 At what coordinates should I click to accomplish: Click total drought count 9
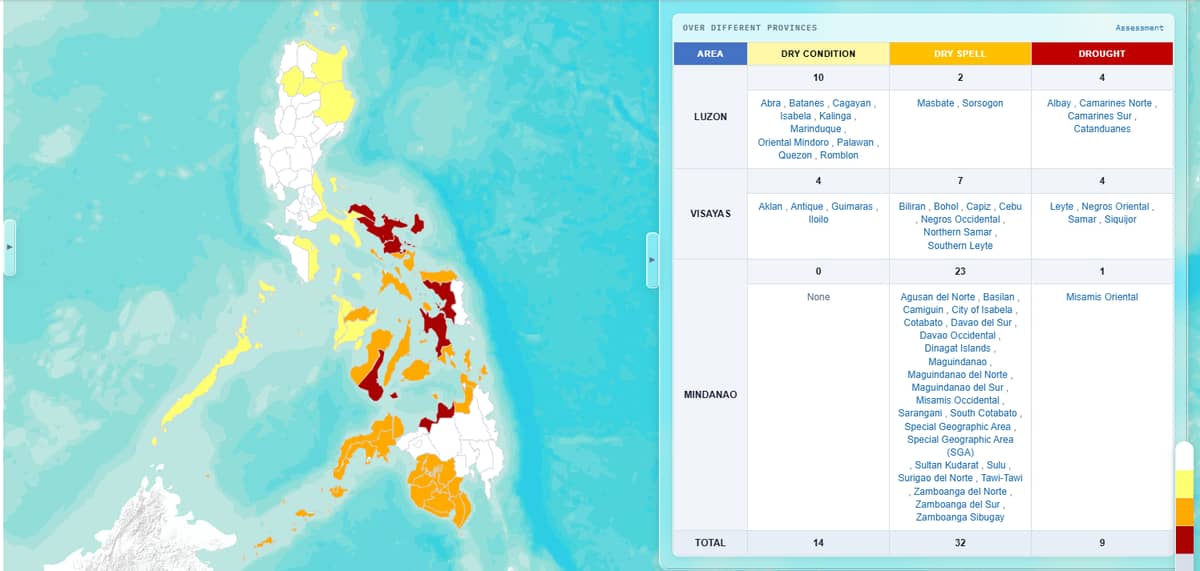click(x=1102, y=543)
